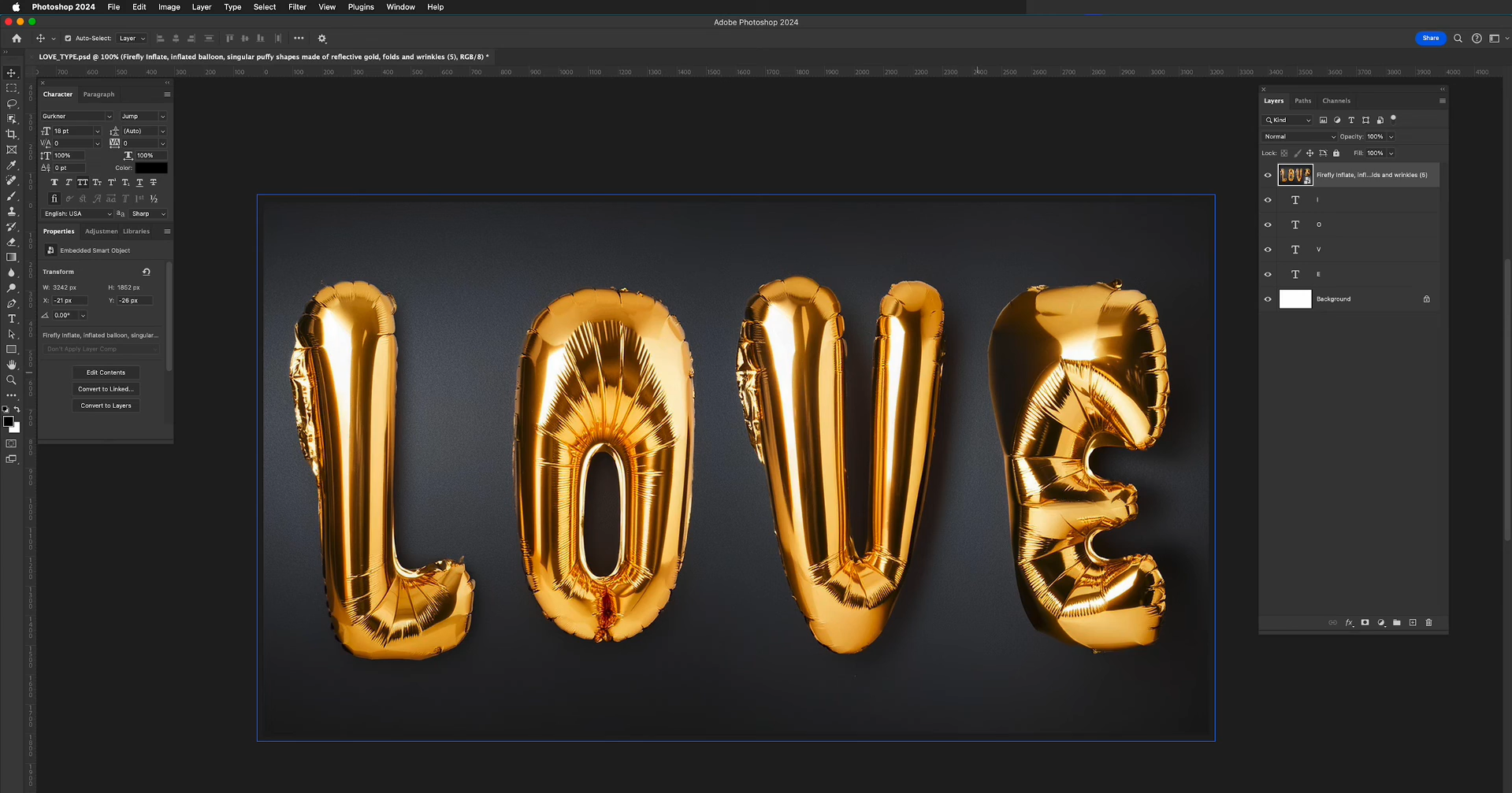Select the Pen tool

coord(11,303)
